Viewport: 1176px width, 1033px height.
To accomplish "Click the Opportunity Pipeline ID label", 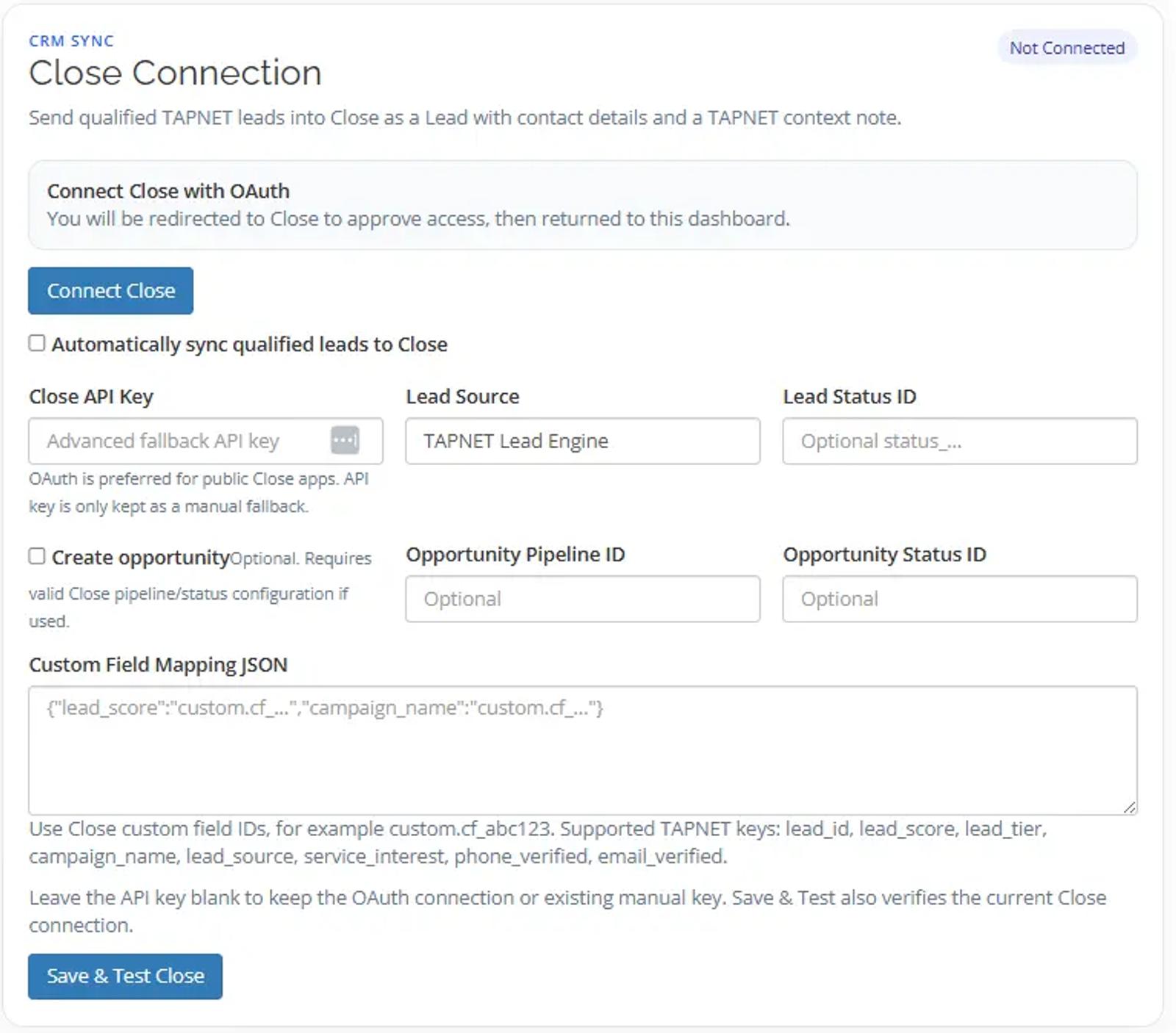I will (x=515, y=555).
